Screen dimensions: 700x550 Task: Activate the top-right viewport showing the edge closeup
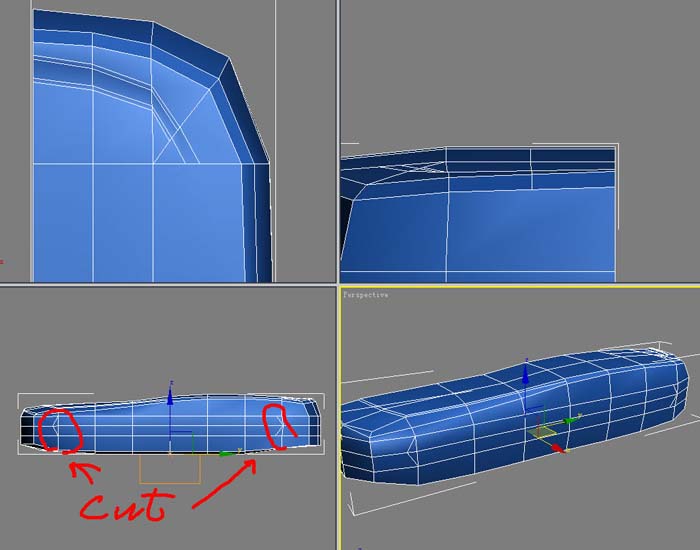(520, 141)
